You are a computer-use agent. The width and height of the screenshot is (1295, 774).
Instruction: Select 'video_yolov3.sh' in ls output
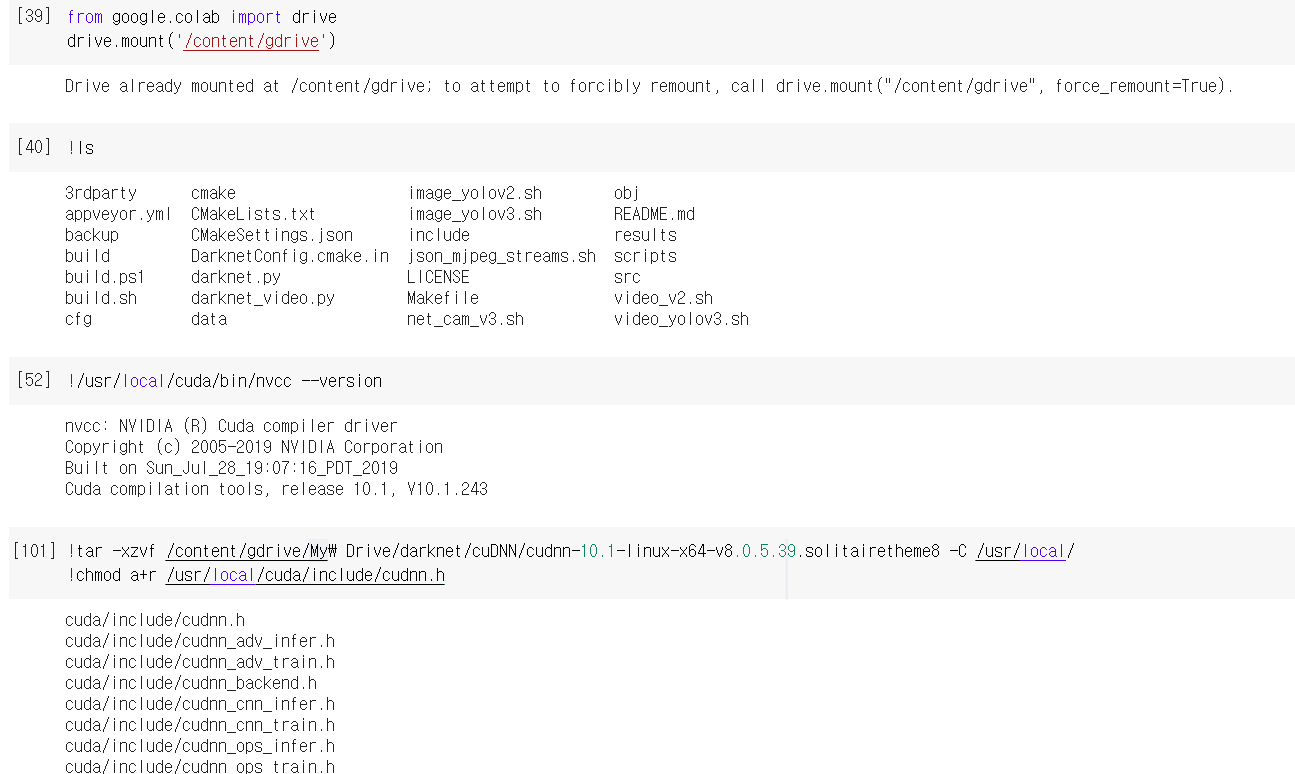[681, 319]
